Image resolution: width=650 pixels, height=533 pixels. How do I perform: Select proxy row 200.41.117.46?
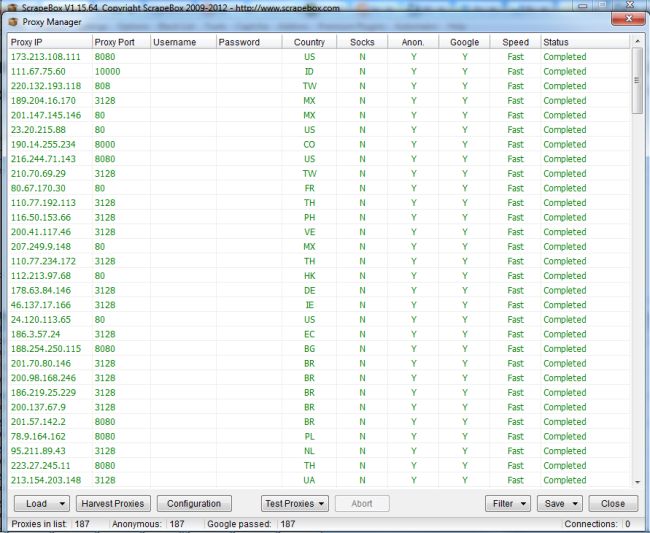coord(319,232)
